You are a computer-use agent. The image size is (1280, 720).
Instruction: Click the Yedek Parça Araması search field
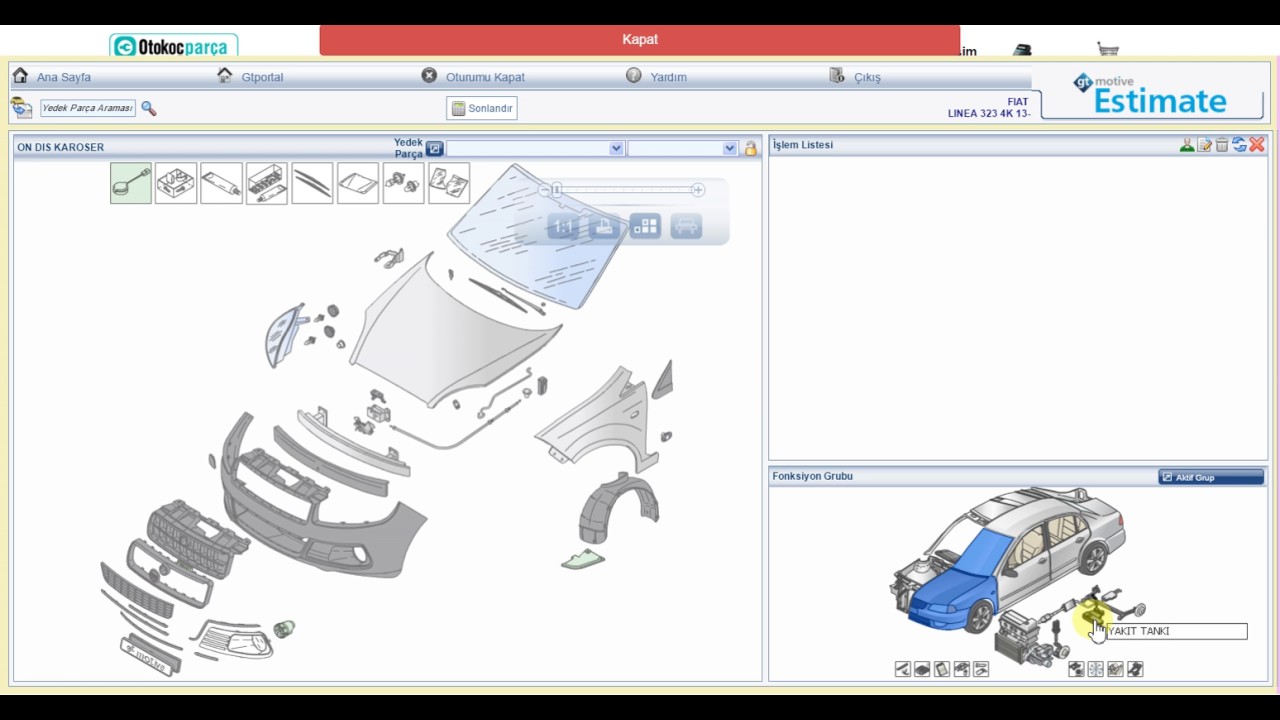[88, 108]
